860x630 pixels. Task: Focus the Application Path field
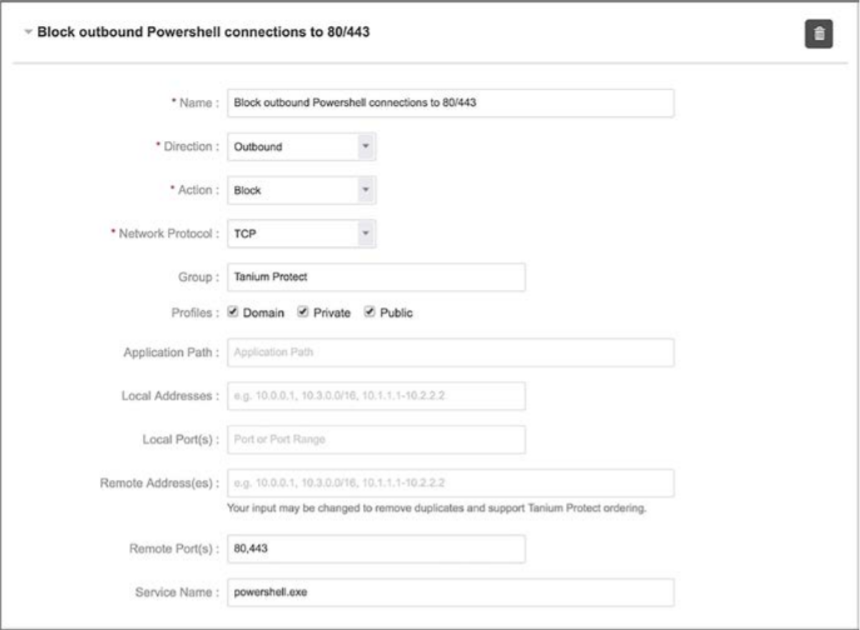pos(450,353)
